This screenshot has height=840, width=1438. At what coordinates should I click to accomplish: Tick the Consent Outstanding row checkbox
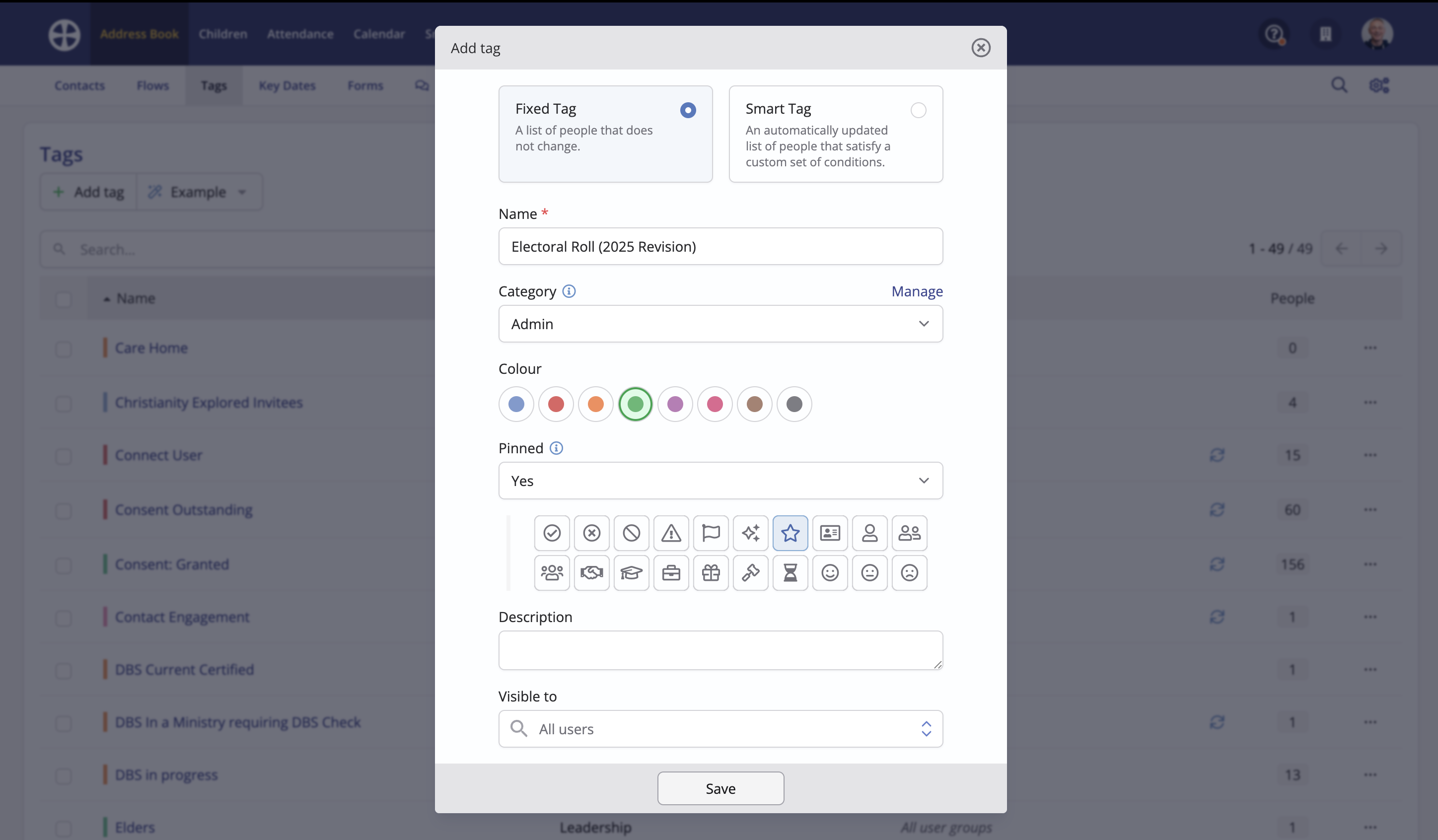click(64, 510)
